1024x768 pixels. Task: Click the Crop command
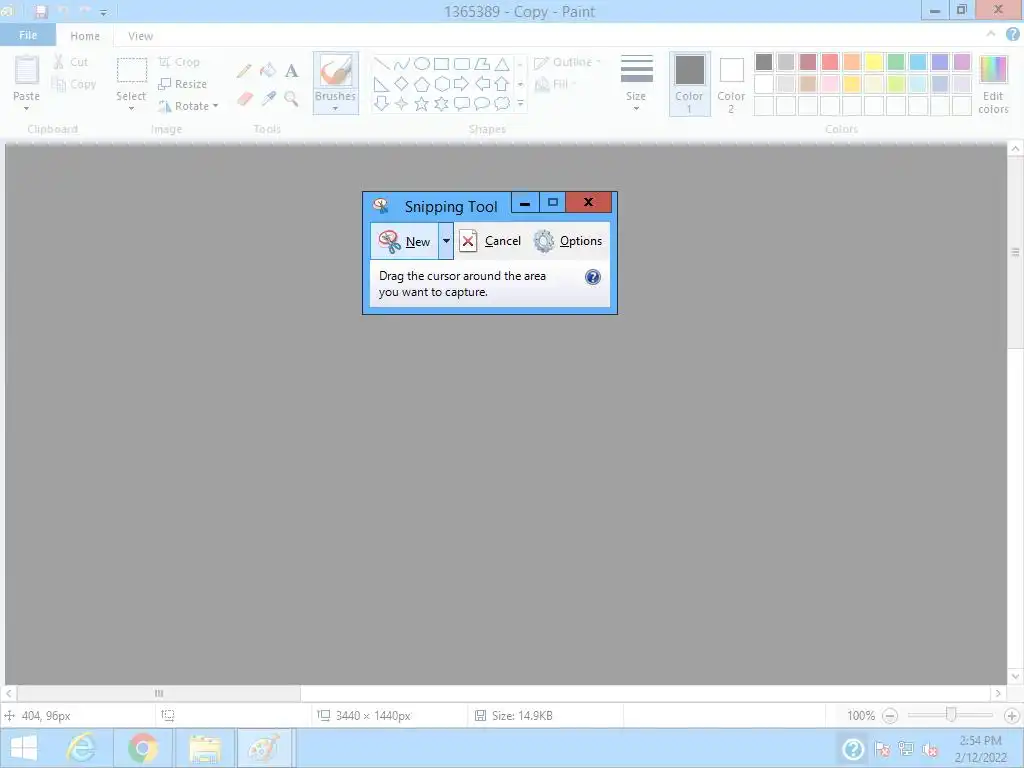179,62
